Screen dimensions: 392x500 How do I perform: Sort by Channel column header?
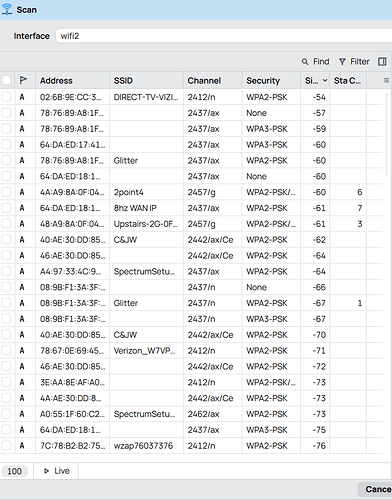(204, 80)
